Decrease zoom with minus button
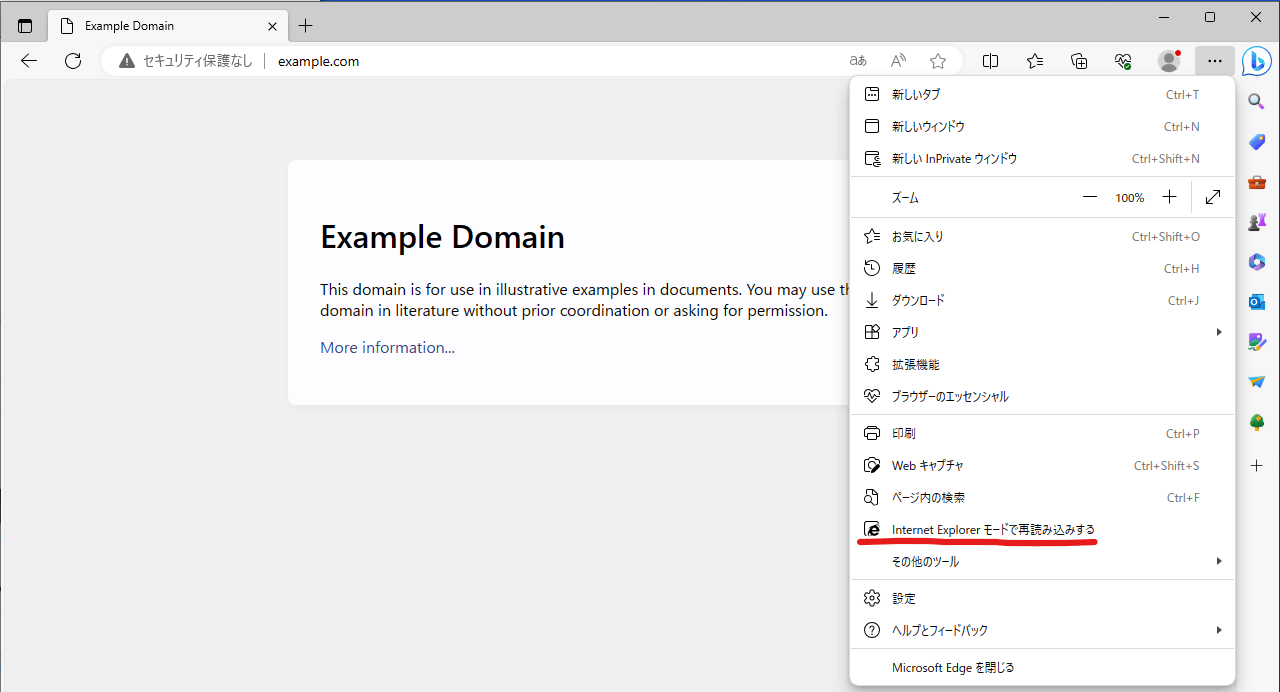 pyautogui.click(x=1090, y=198)
